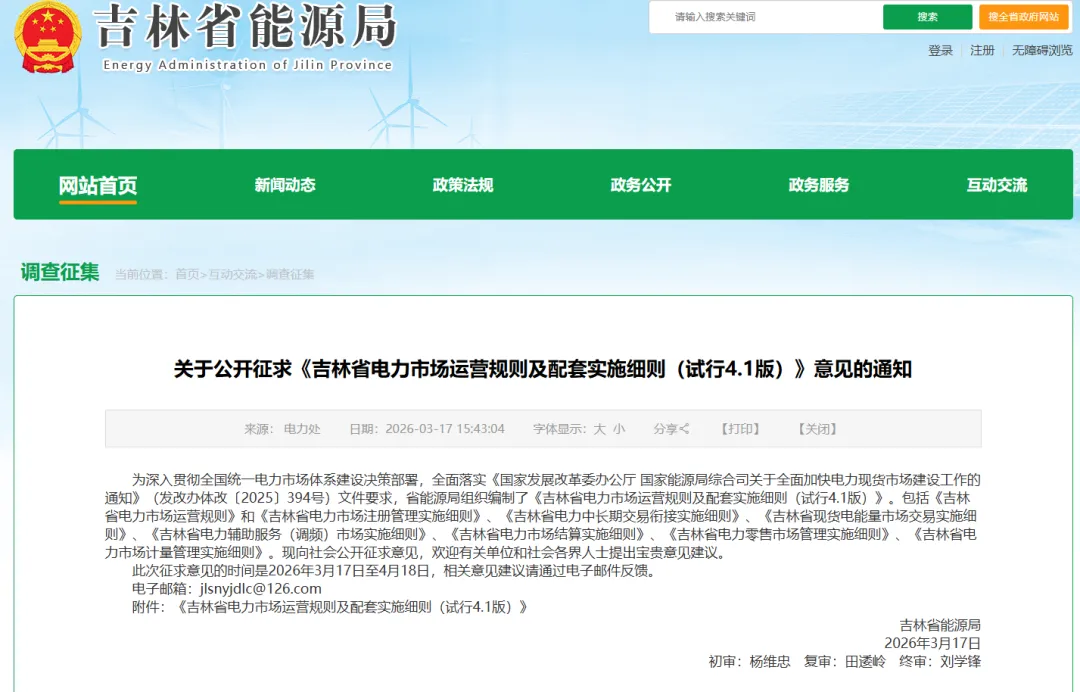Open the 新闻动态 menu item
The image size is (1080, 692).
point(283,185)
